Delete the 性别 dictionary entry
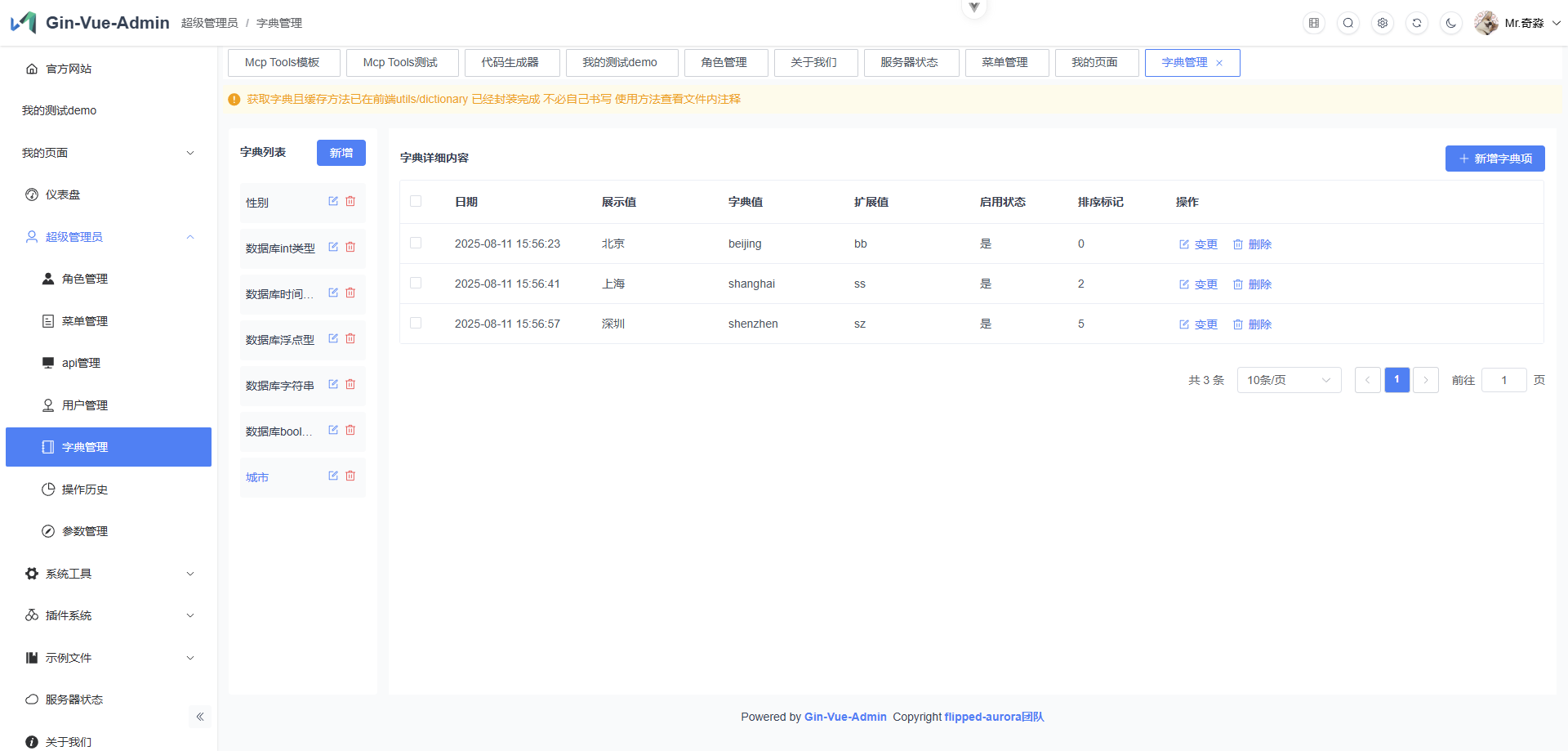The image size is (1568, 751). [350, 201]
